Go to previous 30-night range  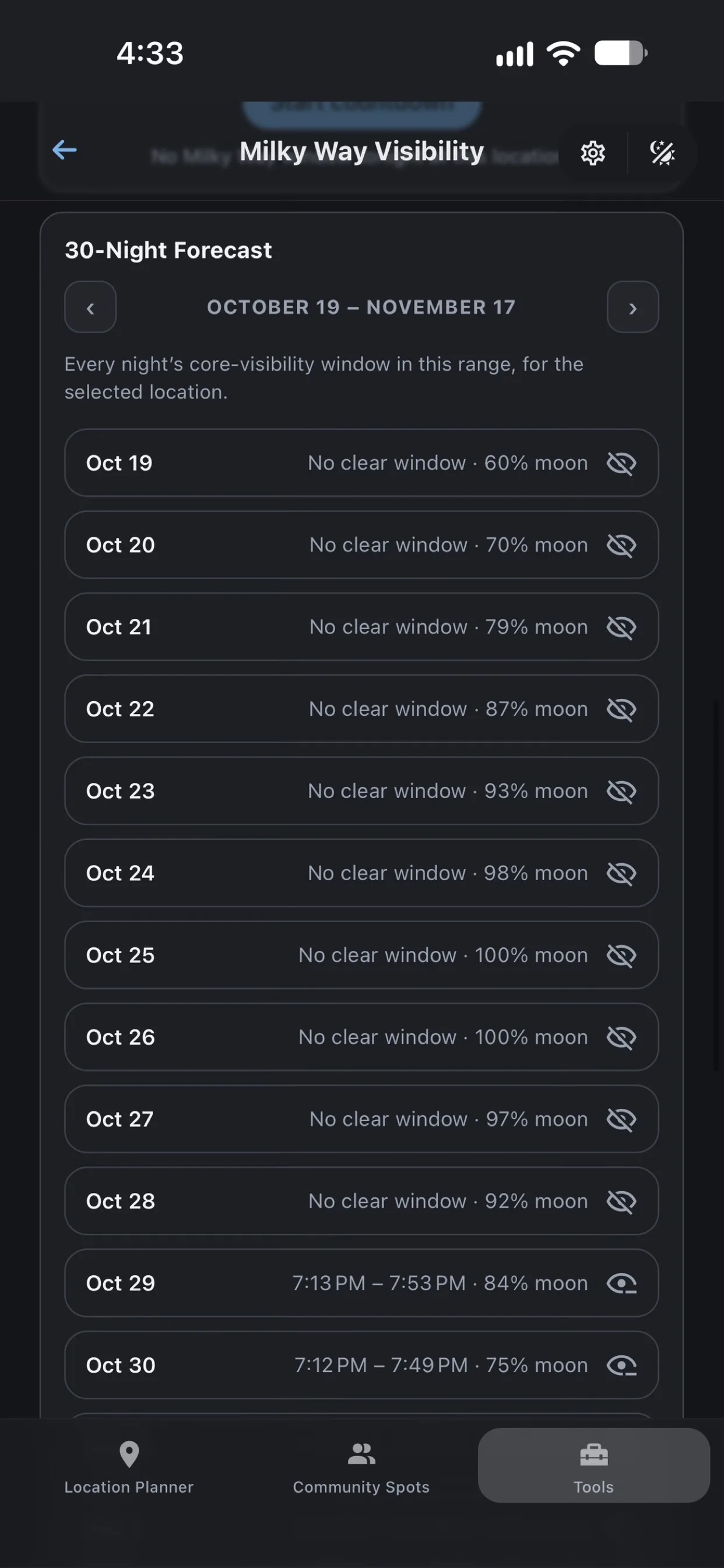(91, 307)
